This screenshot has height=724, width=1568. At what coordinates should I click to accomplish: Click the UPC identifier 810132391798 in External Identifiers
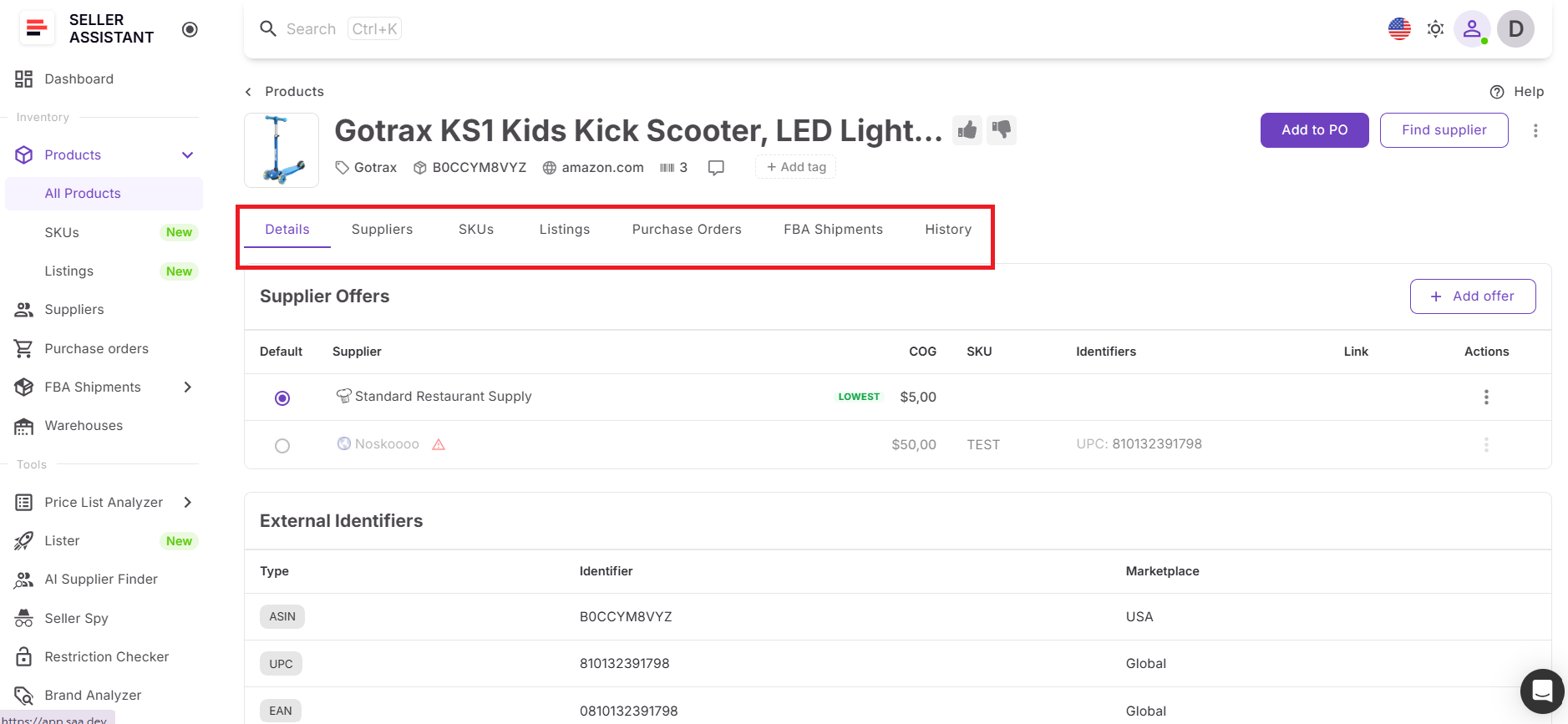625,664
